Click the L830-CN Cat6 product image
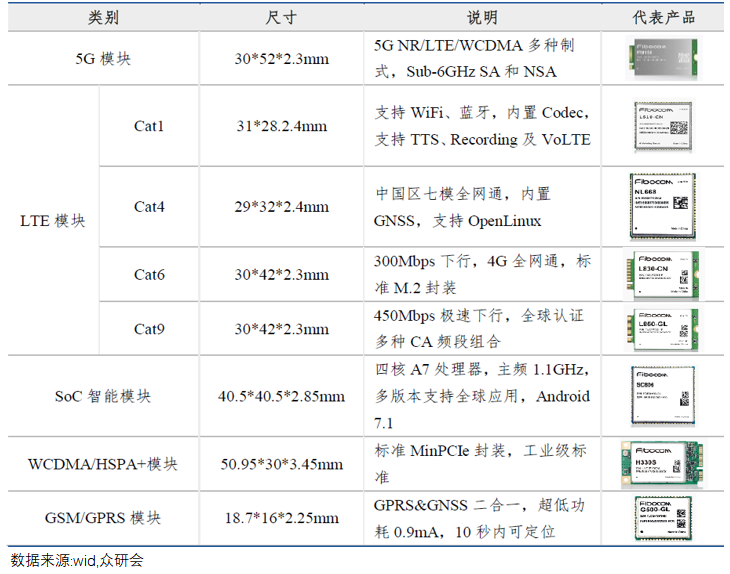730x574 pixels. (x=663, y=274)
